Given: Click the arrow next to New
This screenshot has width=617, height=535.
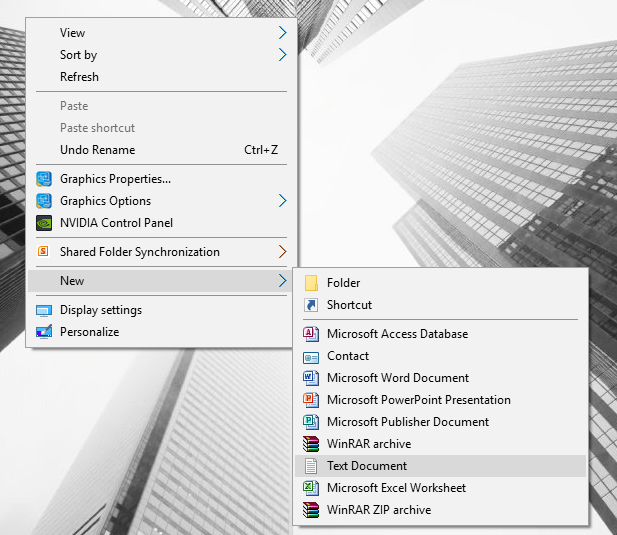Looking at the screenshot, I should (282, 281).
